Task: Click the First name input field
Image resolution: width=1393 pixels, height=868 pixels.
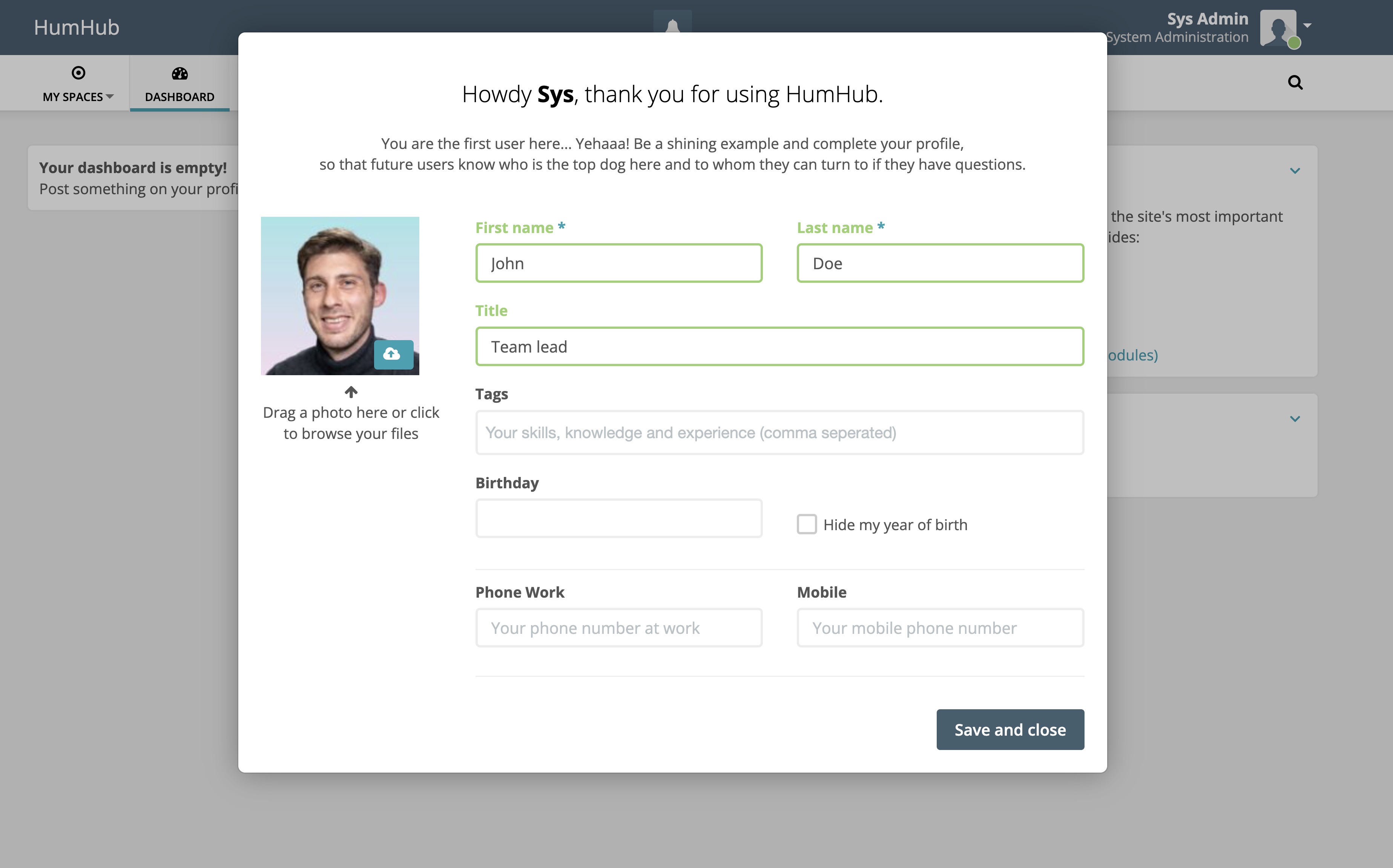Action: click(618, 263)
